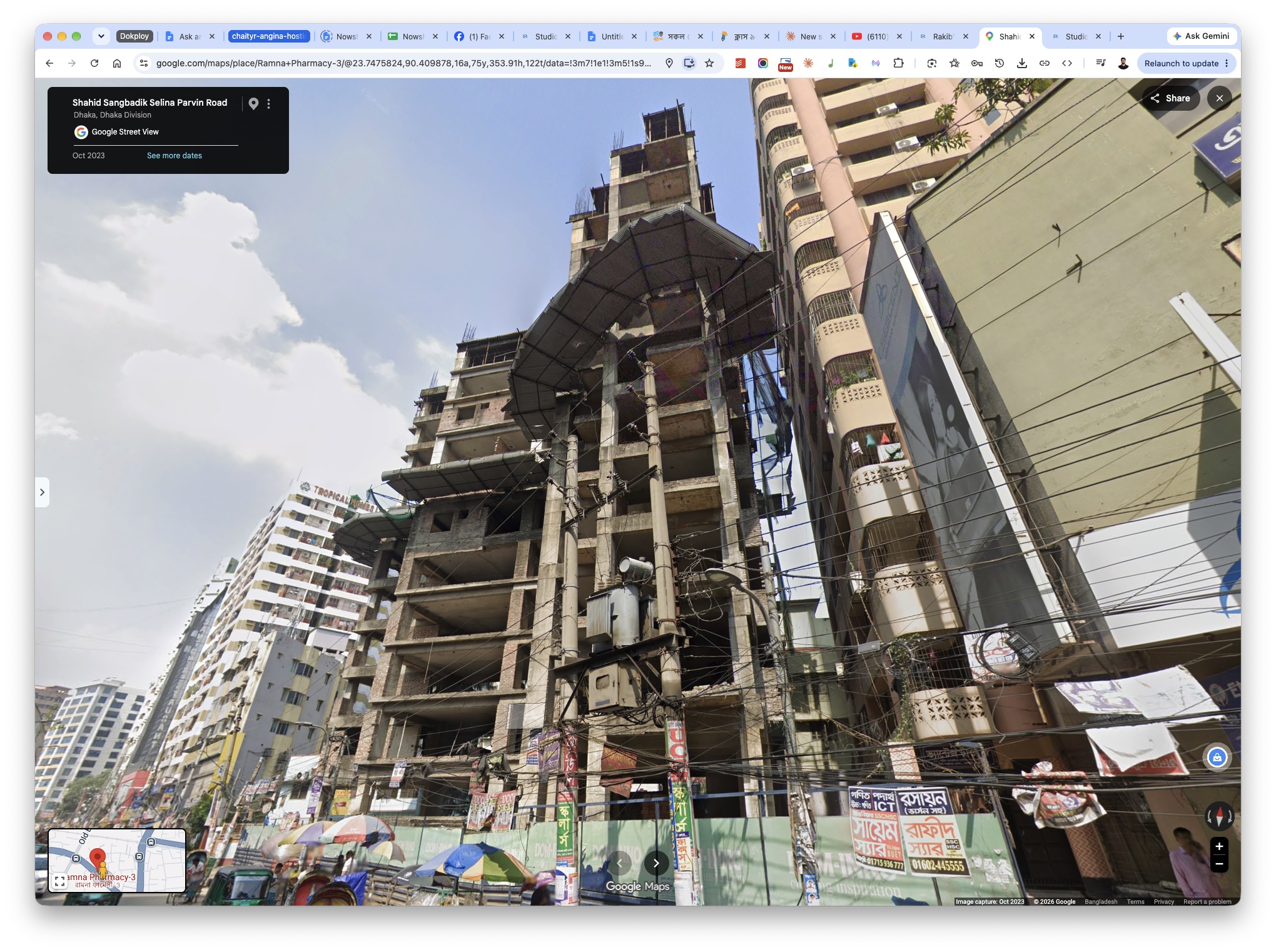This screenshot has height=952, width=1276.
Task: Open the media controls playlist icon
Action: tap(1101, 63)
